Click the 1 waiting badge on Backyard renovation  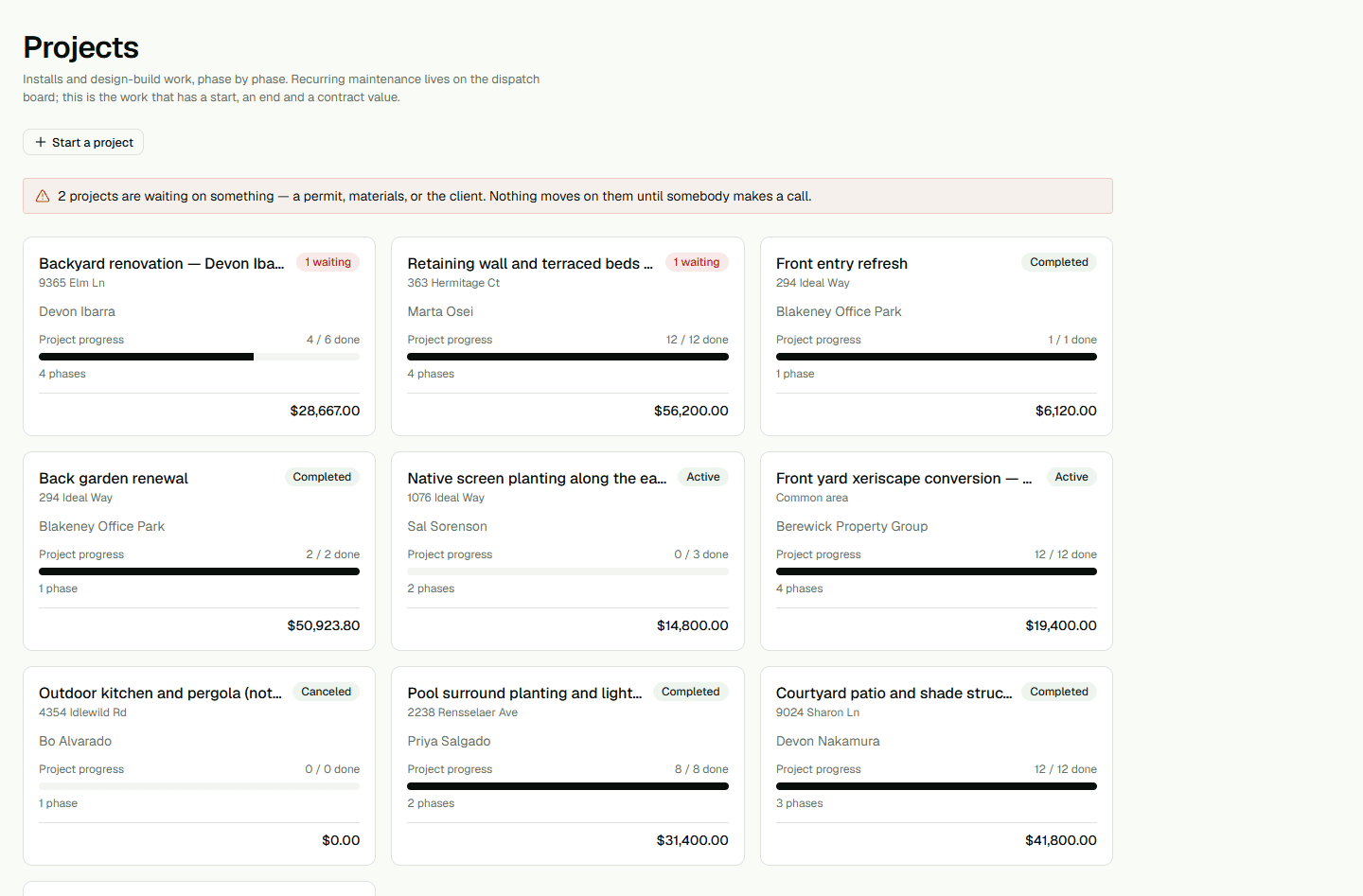[328, 262]
